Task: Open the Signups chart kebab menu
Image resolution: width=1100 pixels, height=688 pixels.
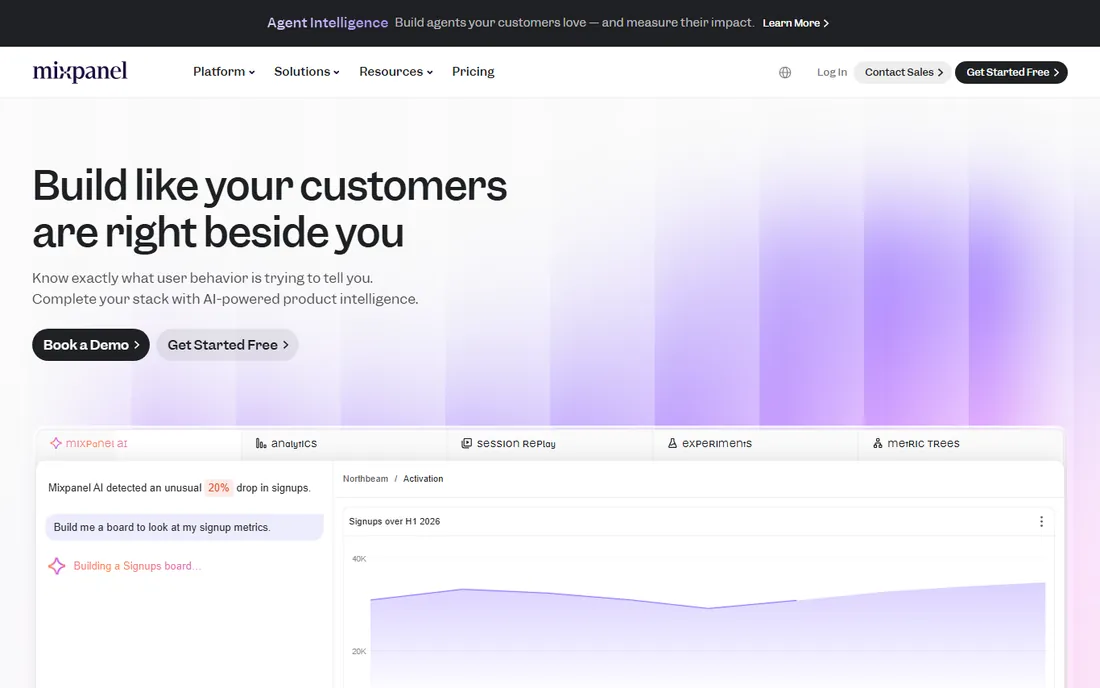Action: 1041,521
